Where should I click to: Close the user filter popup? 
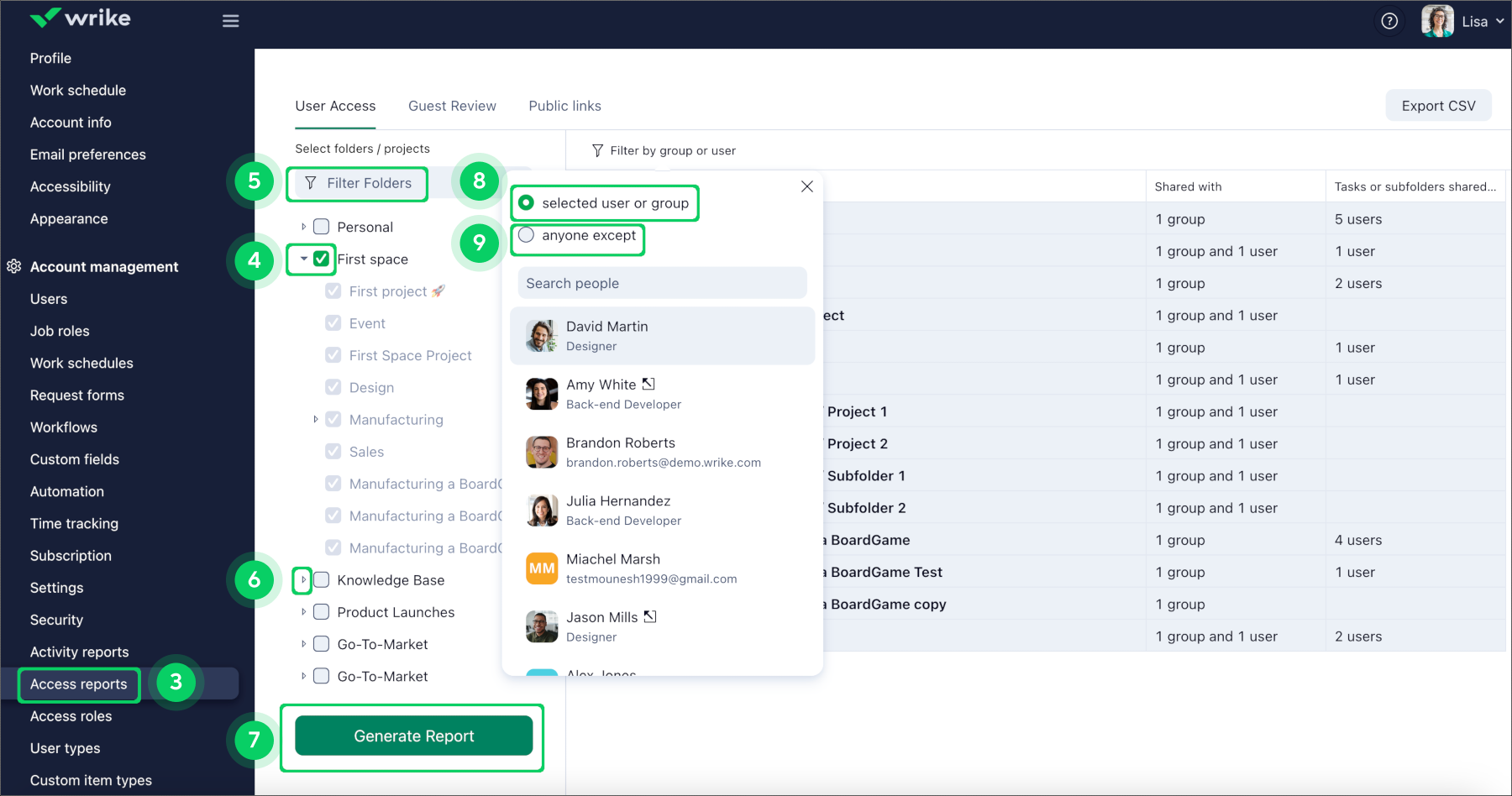click(806, 186)
